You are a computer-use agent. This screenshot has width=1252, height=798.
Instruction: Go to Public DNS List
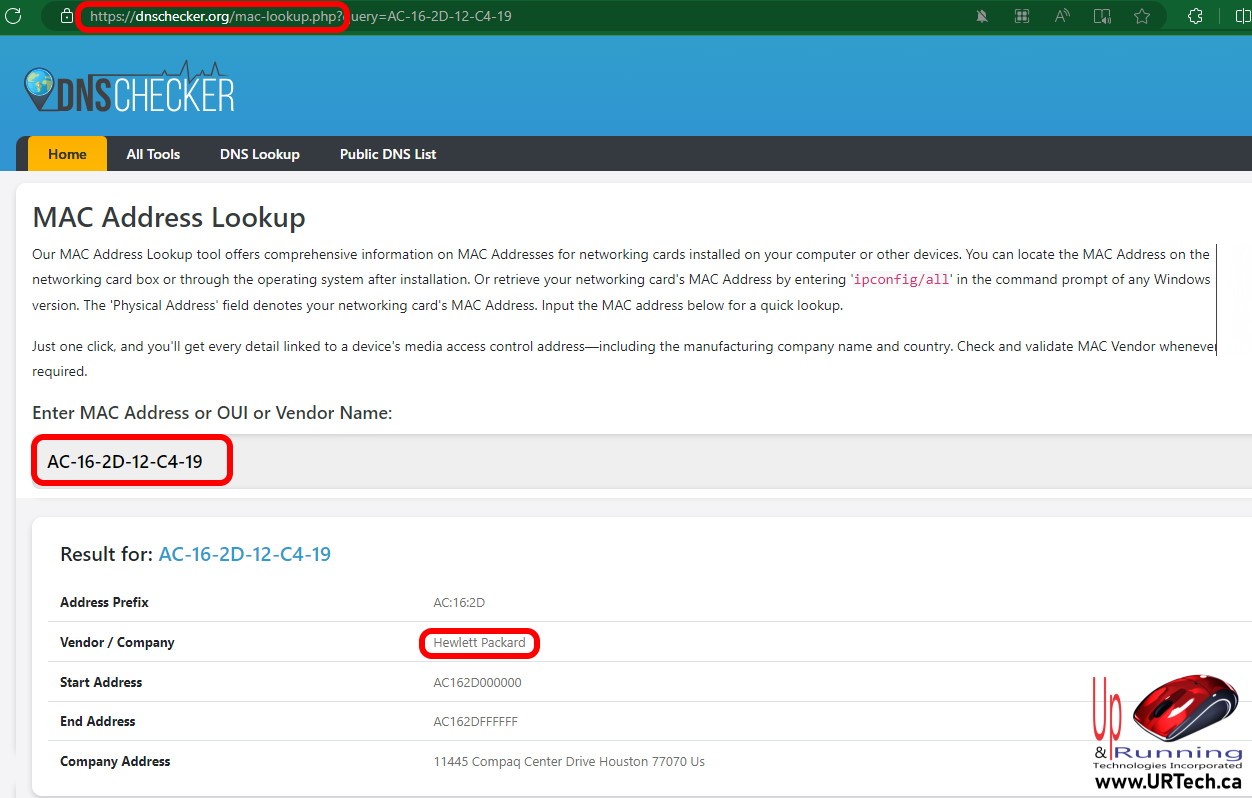click(388, 154)
